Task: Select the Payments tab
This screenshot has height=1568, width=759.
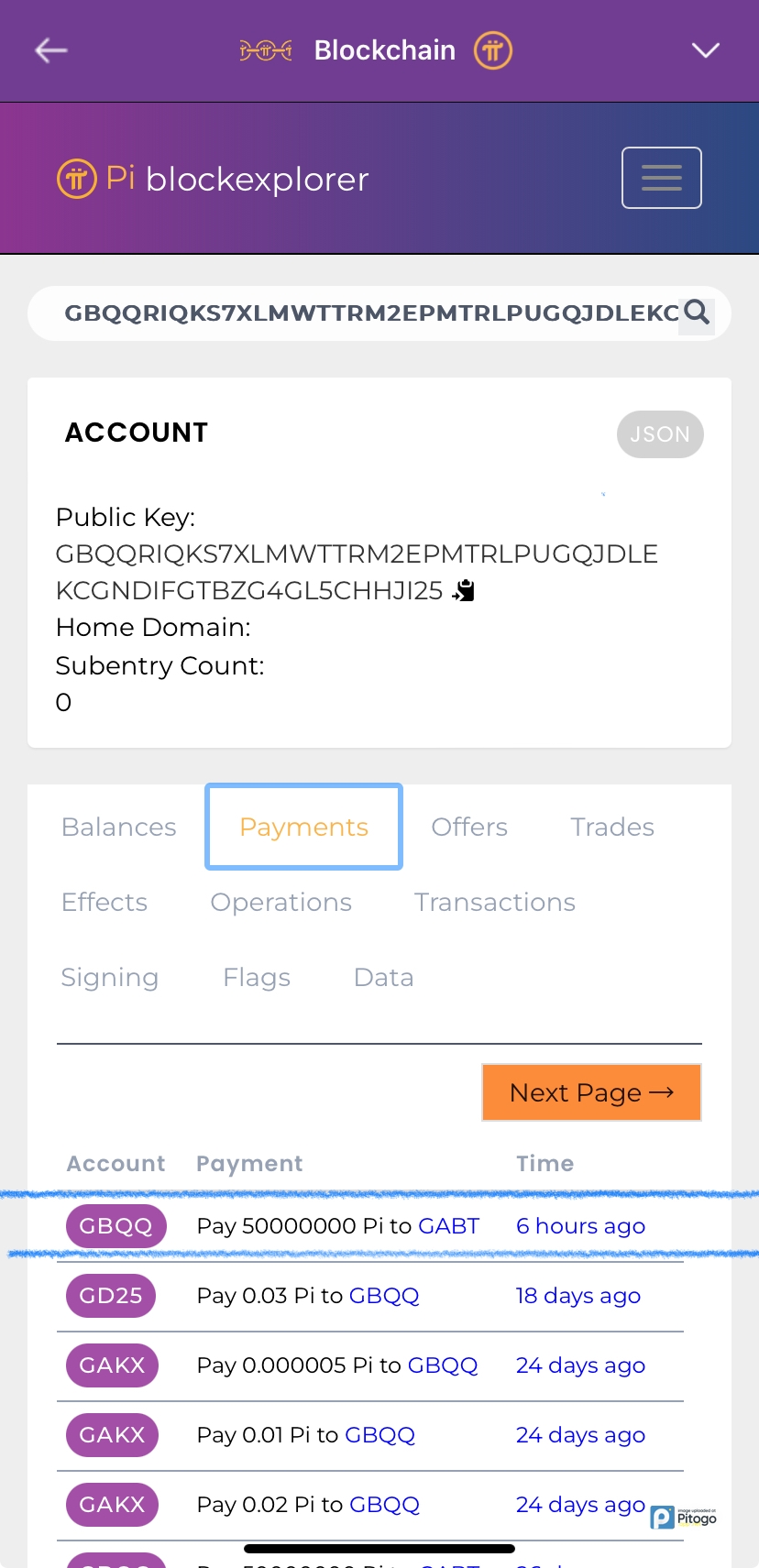Action: coord(303,828)
